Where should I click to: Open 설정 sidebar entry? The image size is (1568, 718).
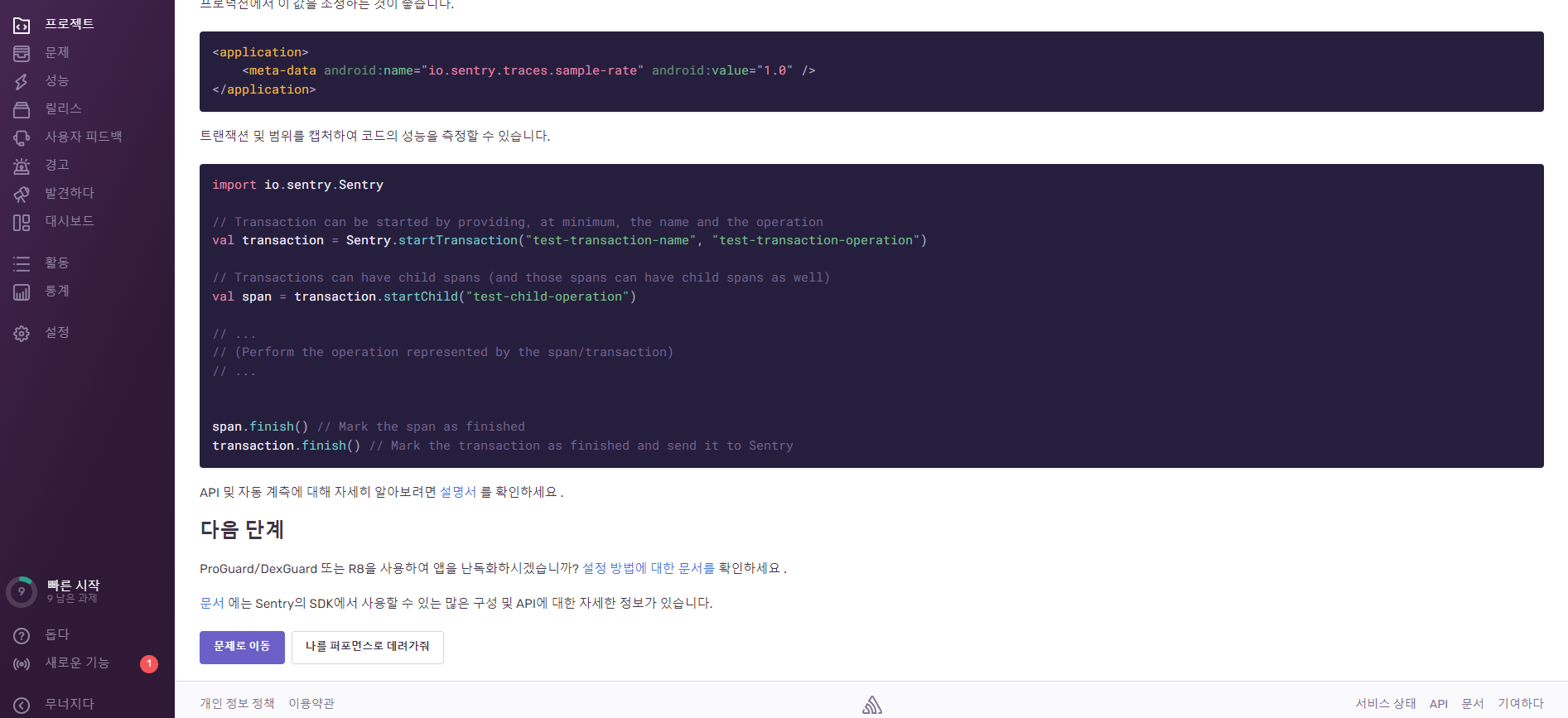57,332
